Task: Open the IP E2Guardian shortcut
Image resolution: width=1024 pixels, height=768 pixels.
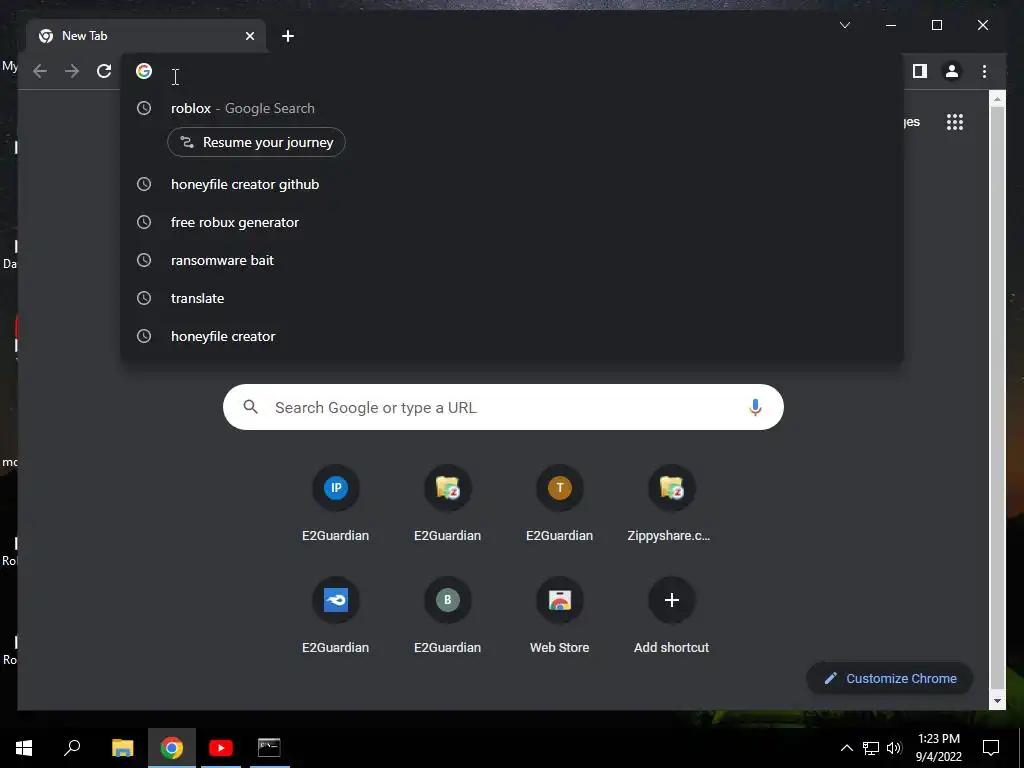Action: 336,503
